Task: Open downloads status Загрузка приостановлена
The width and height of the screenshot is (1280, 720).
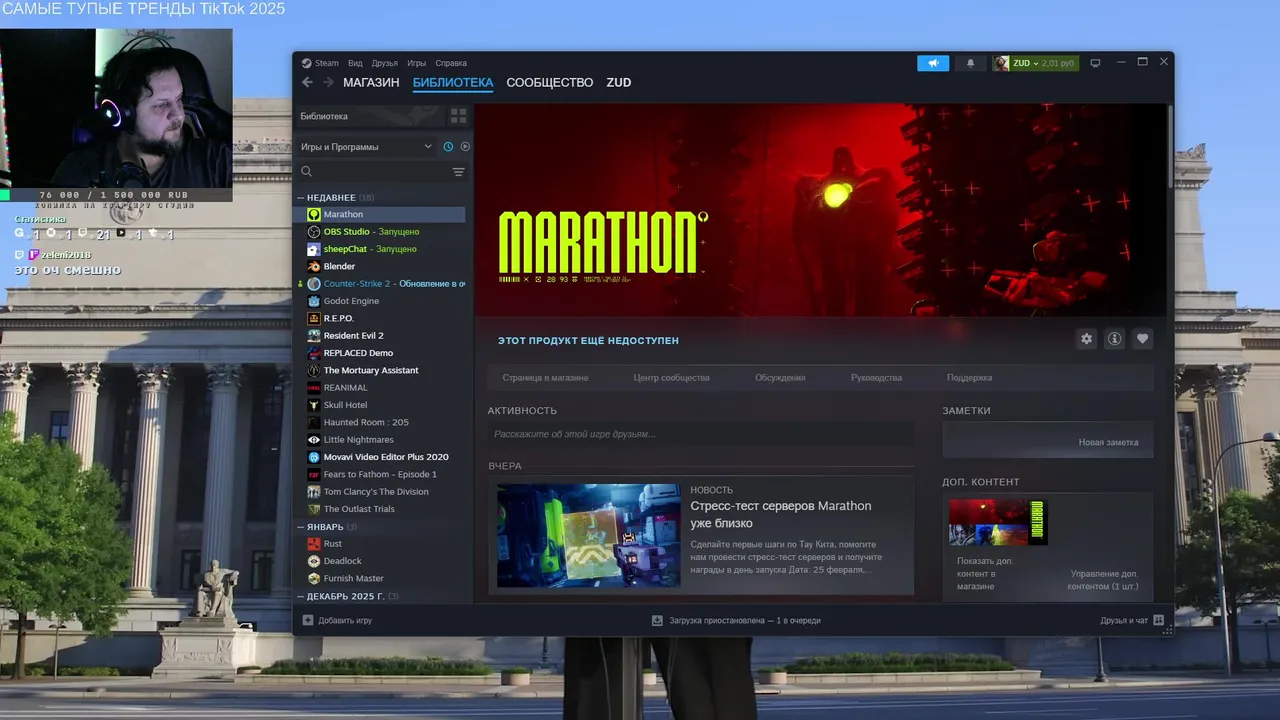Action: coord(736,620)
